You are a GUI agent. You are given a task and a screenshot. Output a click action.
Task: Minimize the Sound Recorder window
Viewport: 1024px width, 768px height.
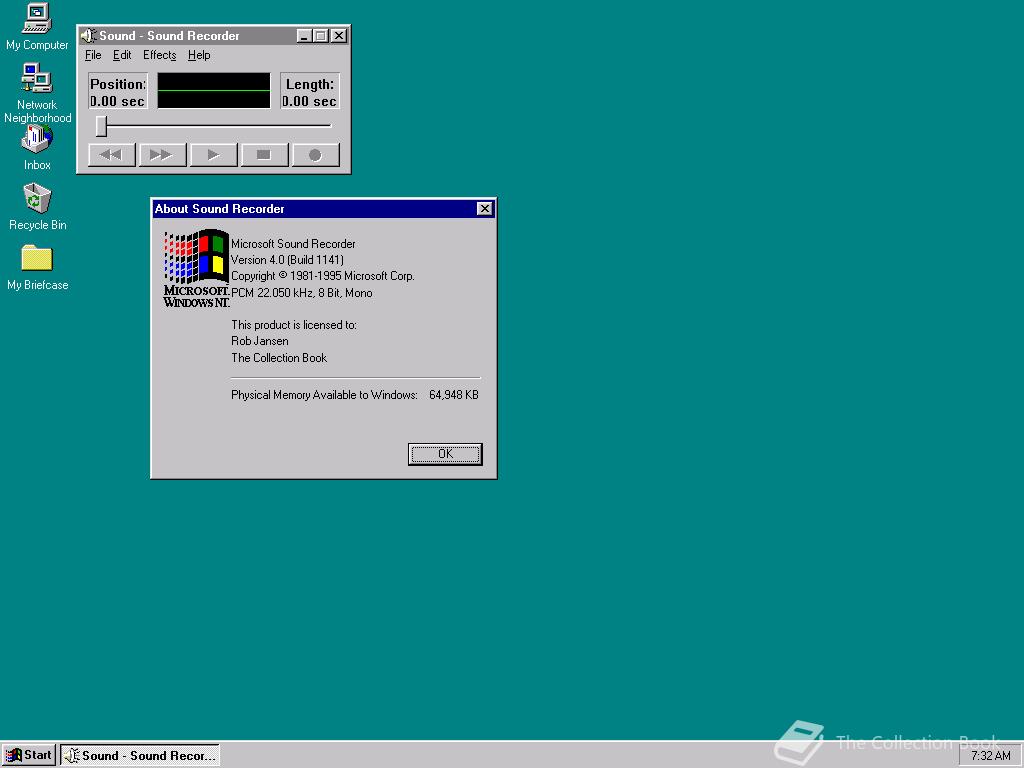click(304, 36)
